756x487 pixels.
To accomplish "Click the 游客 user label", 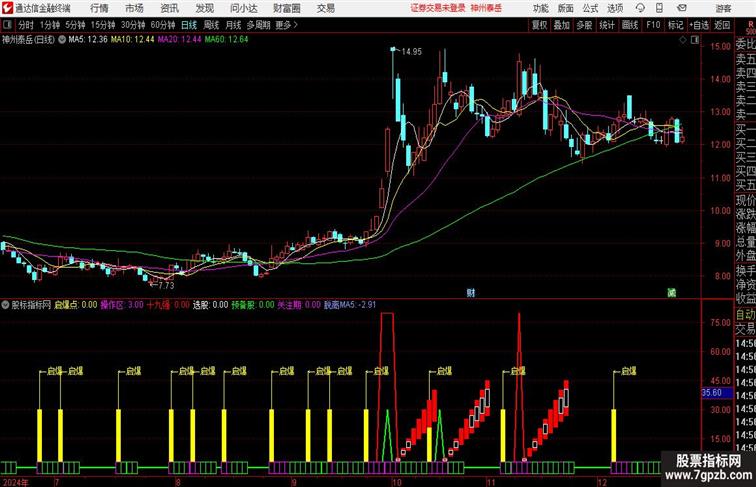I will click(x=723, y=8).
